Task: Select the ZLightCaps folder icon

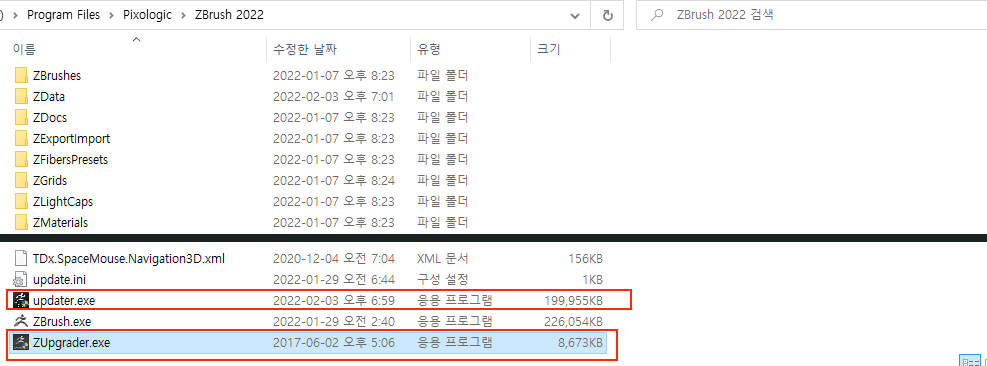Action: point(21,202)
